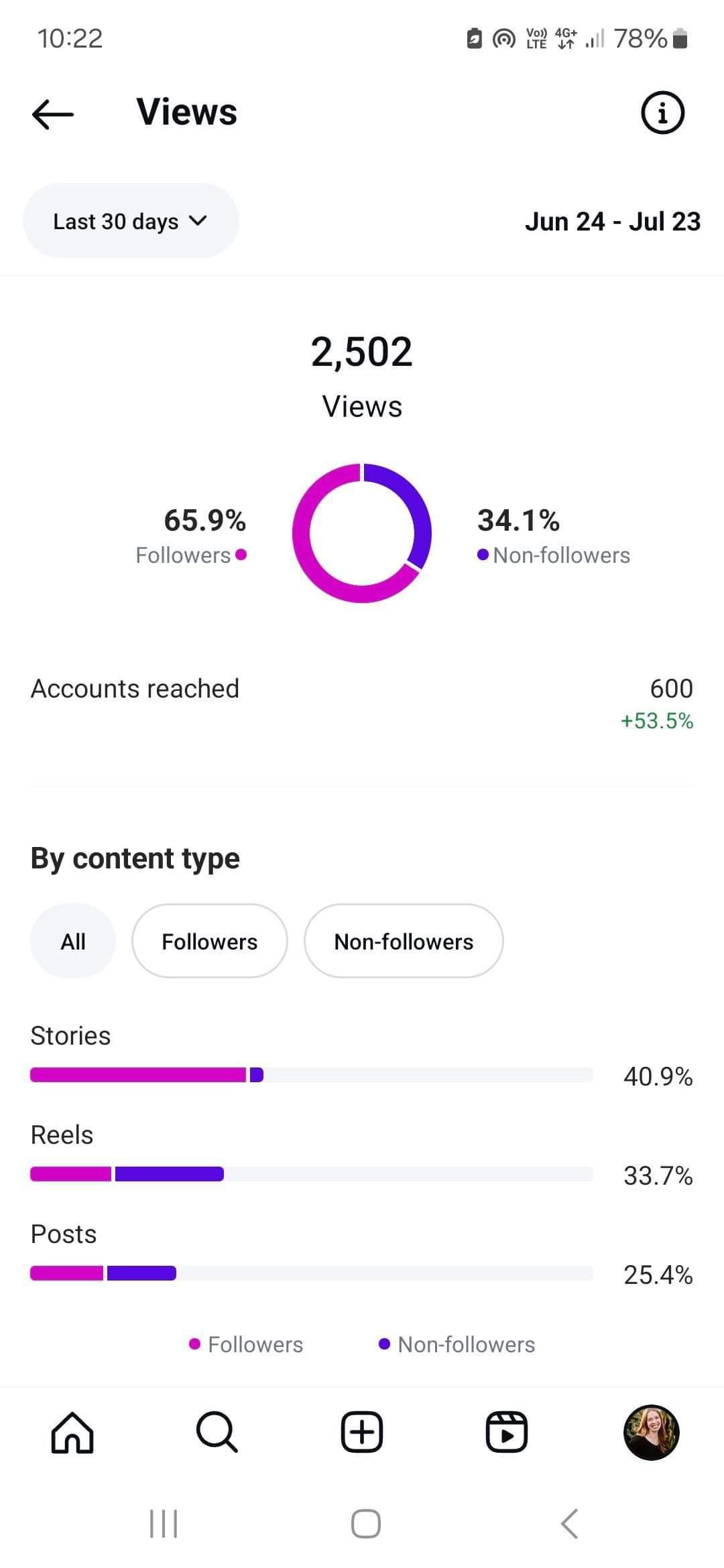This screenshot has width=724, height=1568.
Task: Go to the Home feed icon
Action: [x=72, y=1432]
